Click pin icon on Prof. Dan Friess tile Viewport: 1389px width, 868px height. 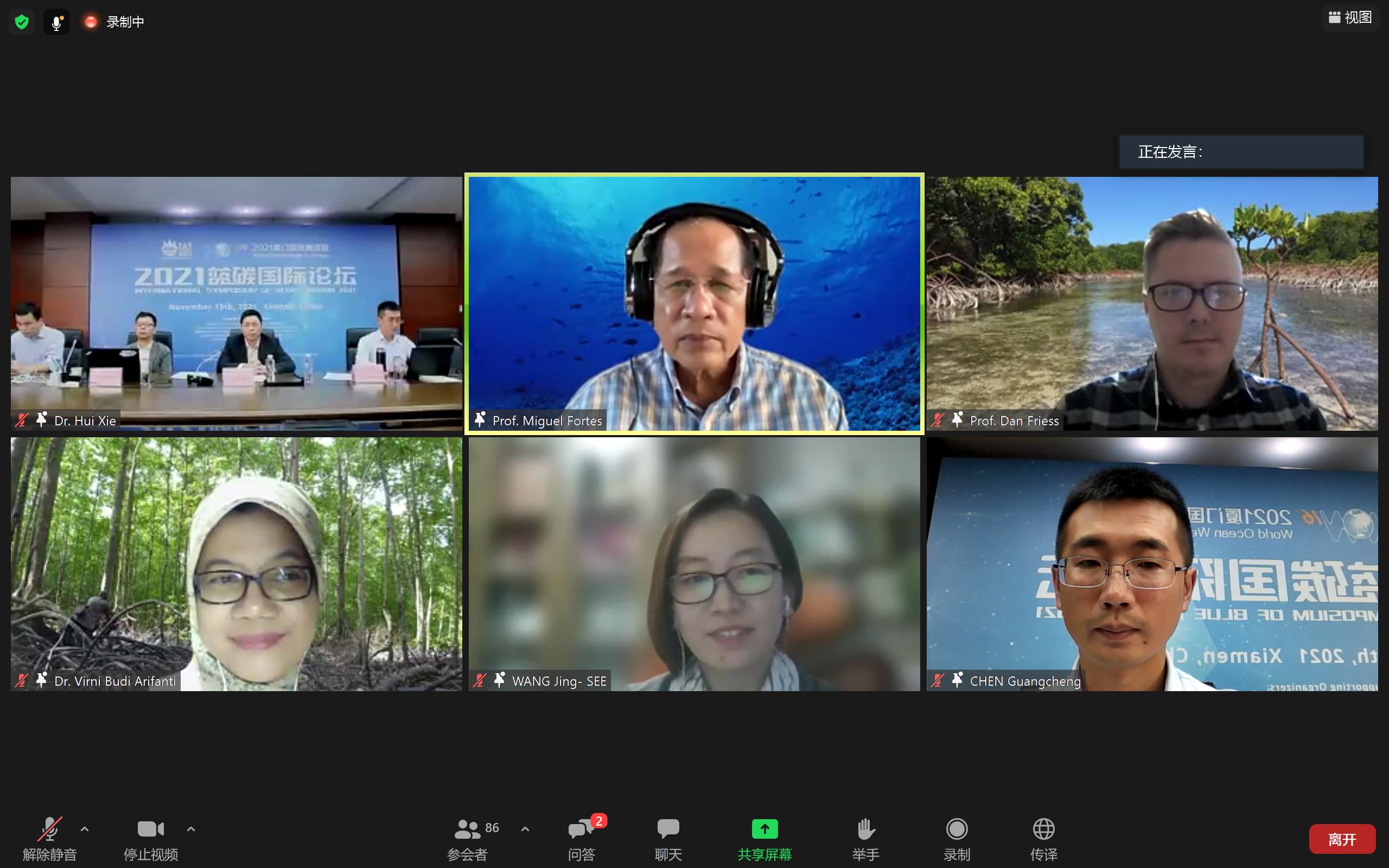coord(957,420)
